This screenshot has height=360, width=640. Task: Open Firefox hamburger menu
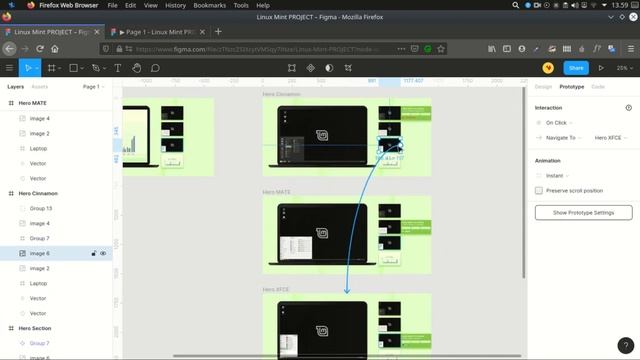point(631,49)
